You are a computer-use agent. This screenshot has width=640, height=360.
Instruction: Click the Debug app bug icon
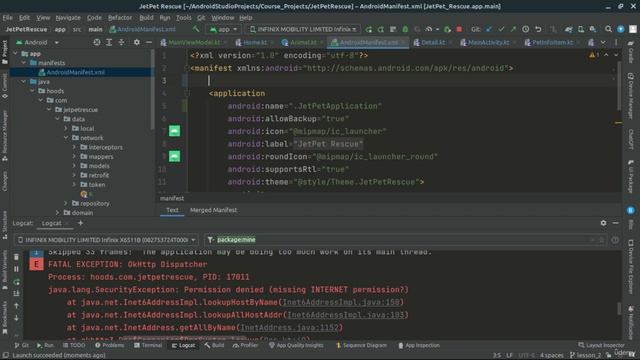click(405, 29)
